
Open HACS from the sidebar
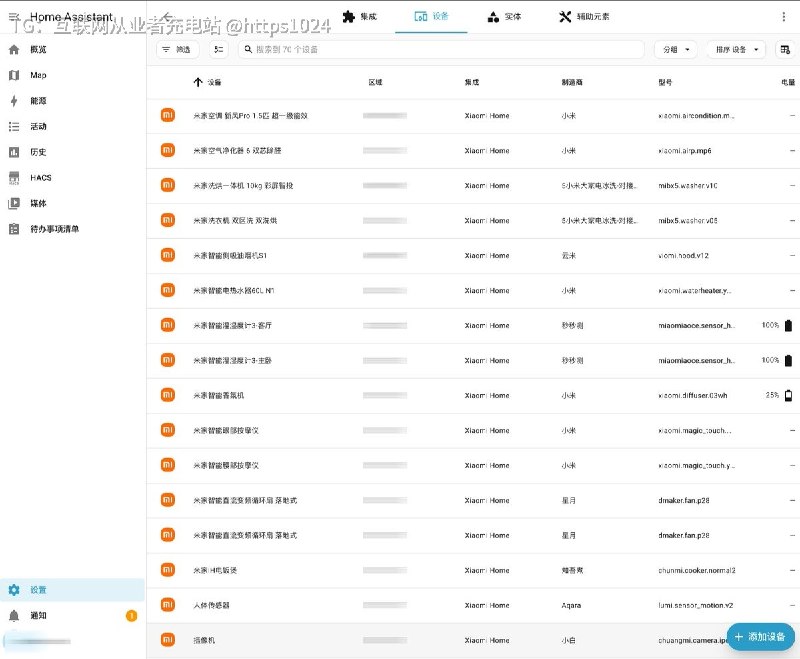tap(72, 178)
